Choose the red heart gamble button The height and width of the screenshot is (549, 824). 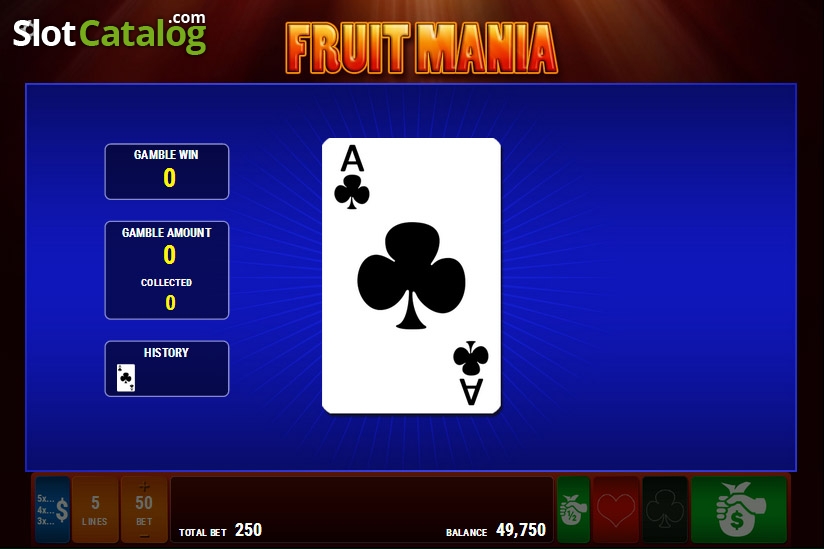coord(615,509)
